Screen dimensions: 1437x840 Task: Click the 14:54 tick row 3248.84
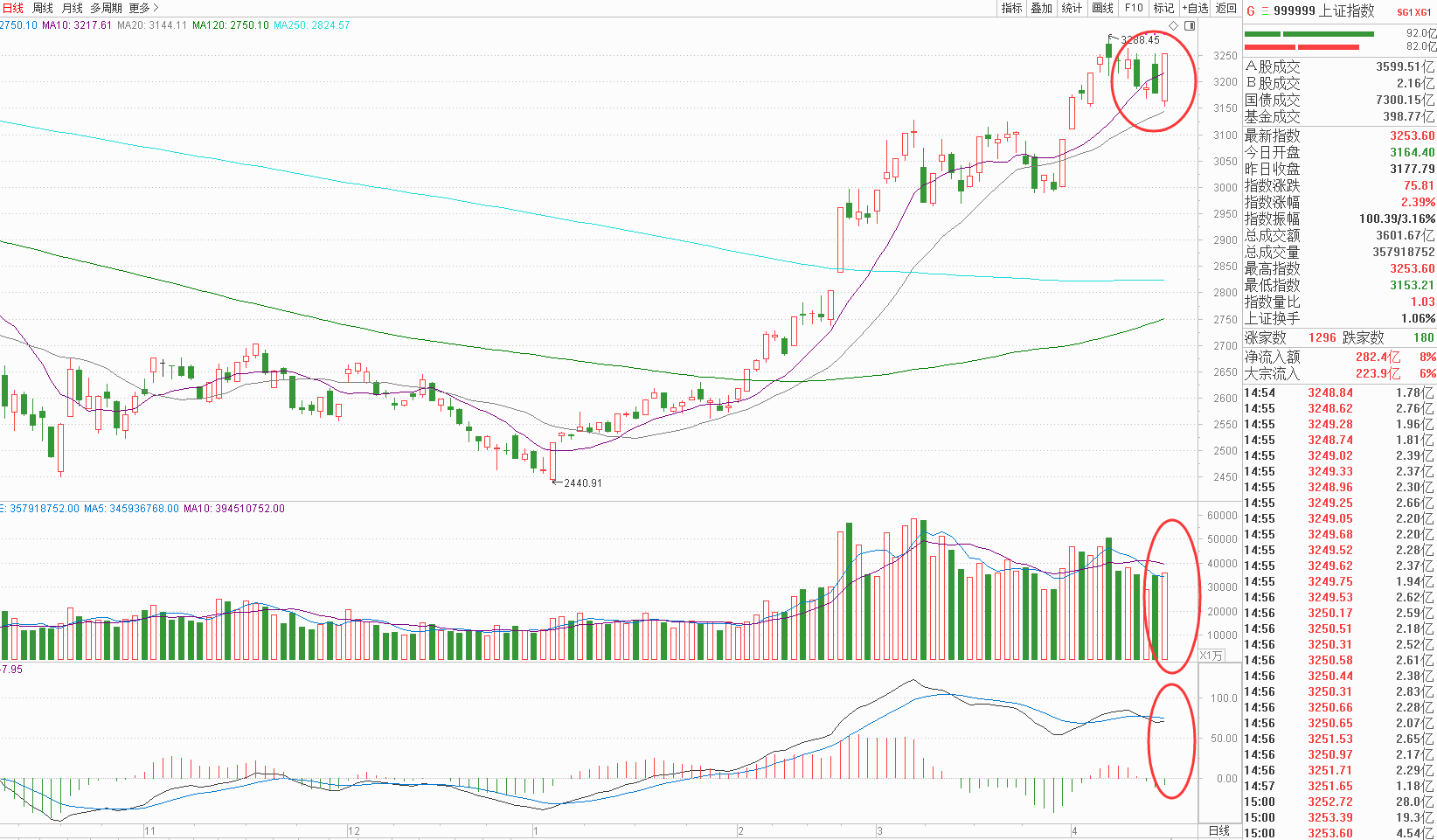1339,392
